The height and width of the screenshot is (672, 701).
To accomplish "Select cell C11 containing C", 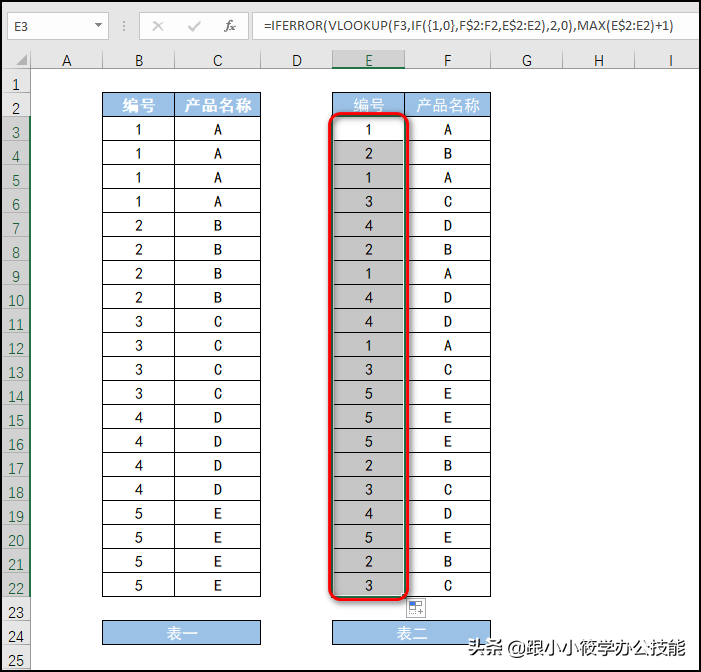I will pyautogui.click(x=218, y=321).
